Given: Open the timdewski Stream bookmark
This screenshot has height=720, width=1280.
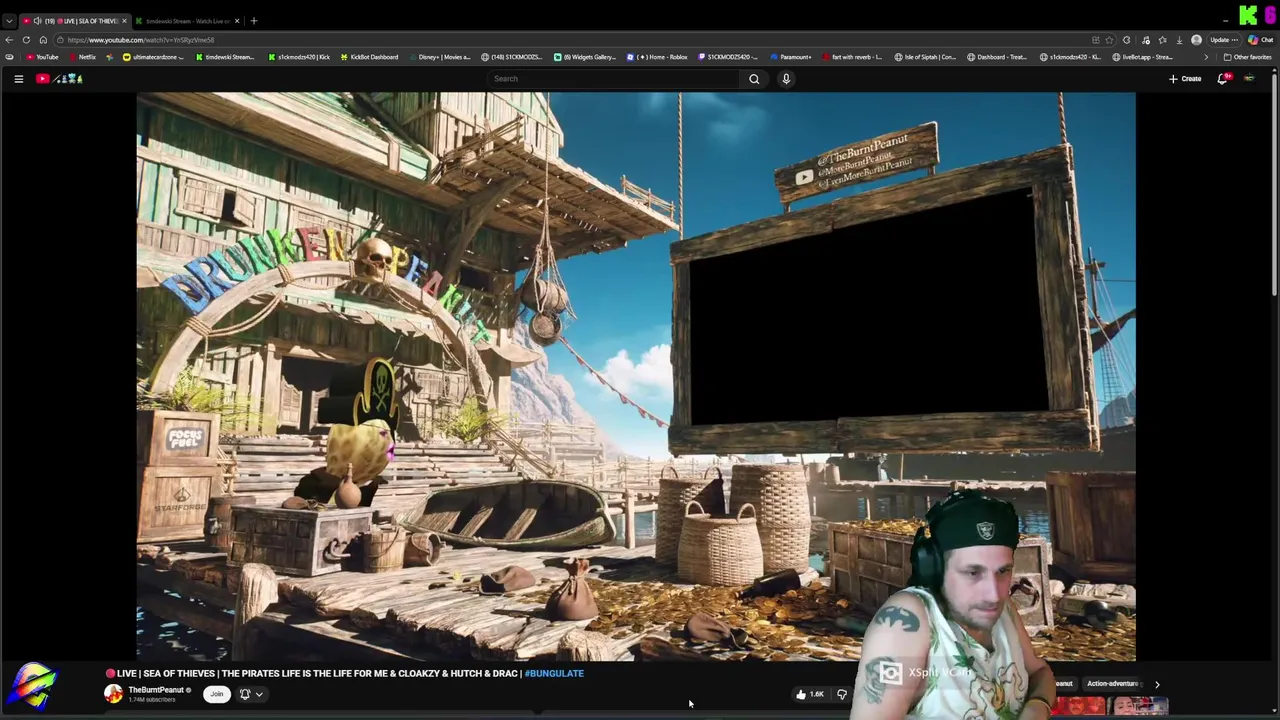Looking at the screenshot, I should click(225, 57).
